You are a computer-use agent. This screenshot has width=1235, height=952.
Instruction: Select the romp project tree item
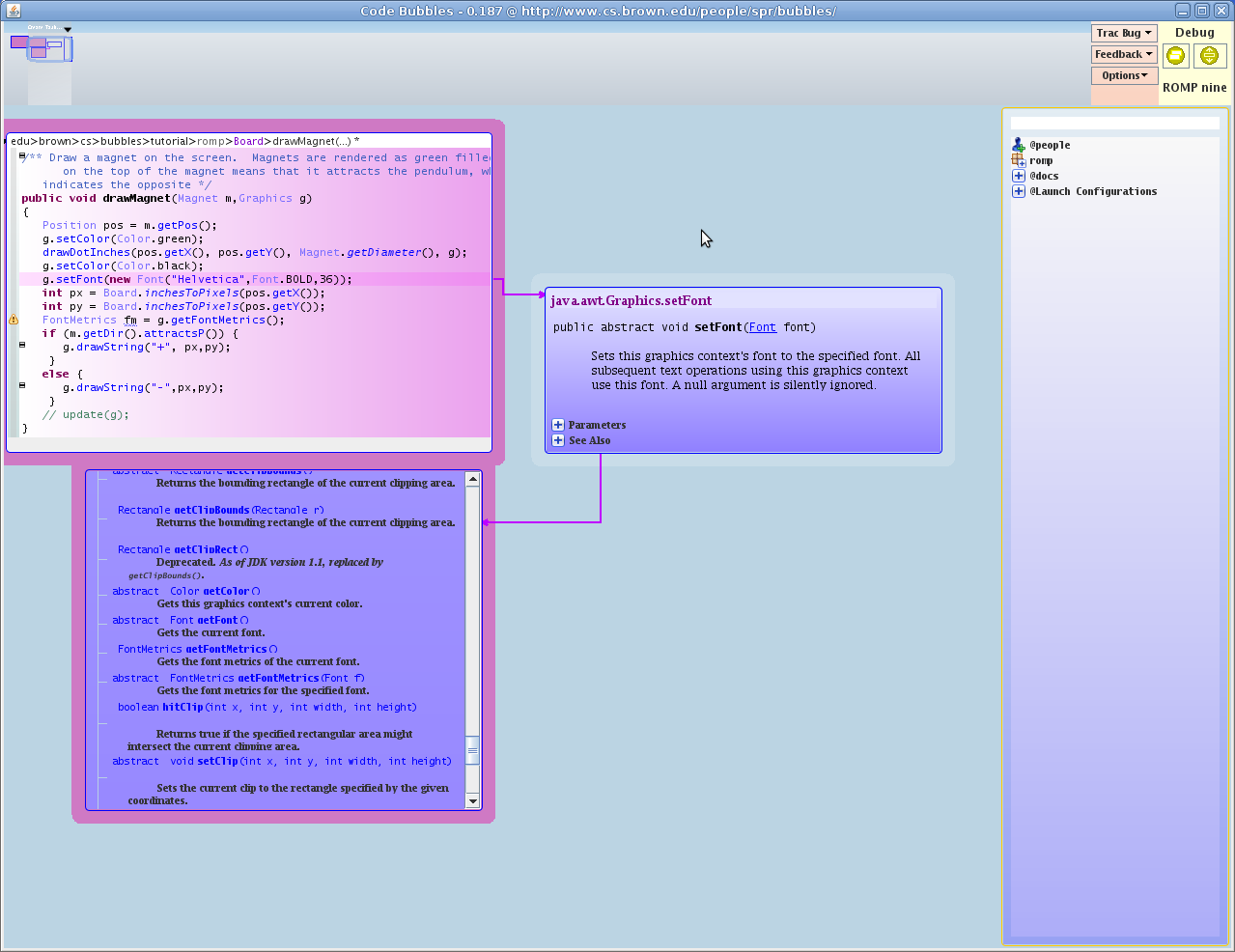pos(1041,160)
